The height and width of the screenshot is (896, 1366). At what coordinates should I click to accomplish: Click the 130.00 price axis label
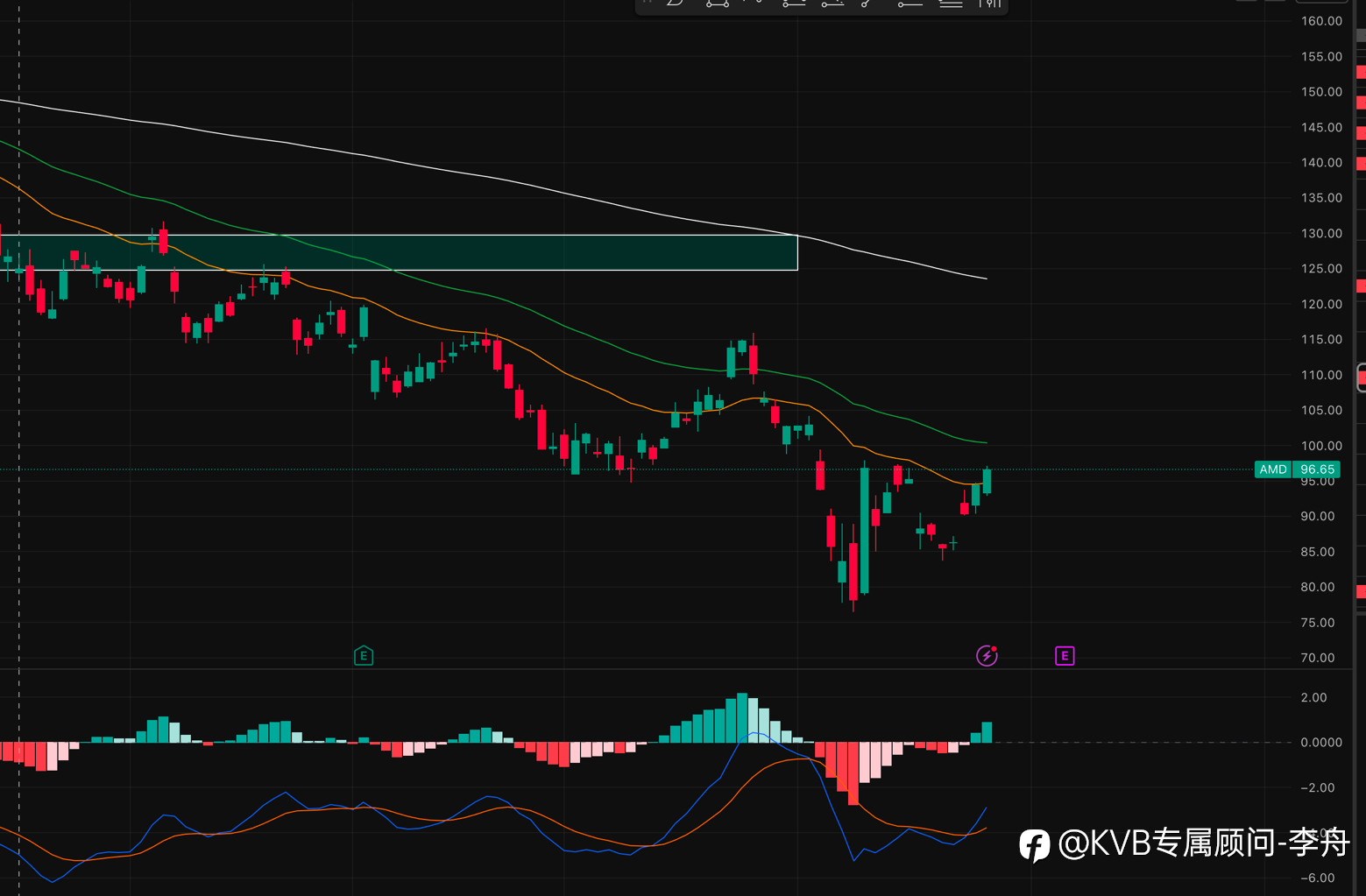1321,233
